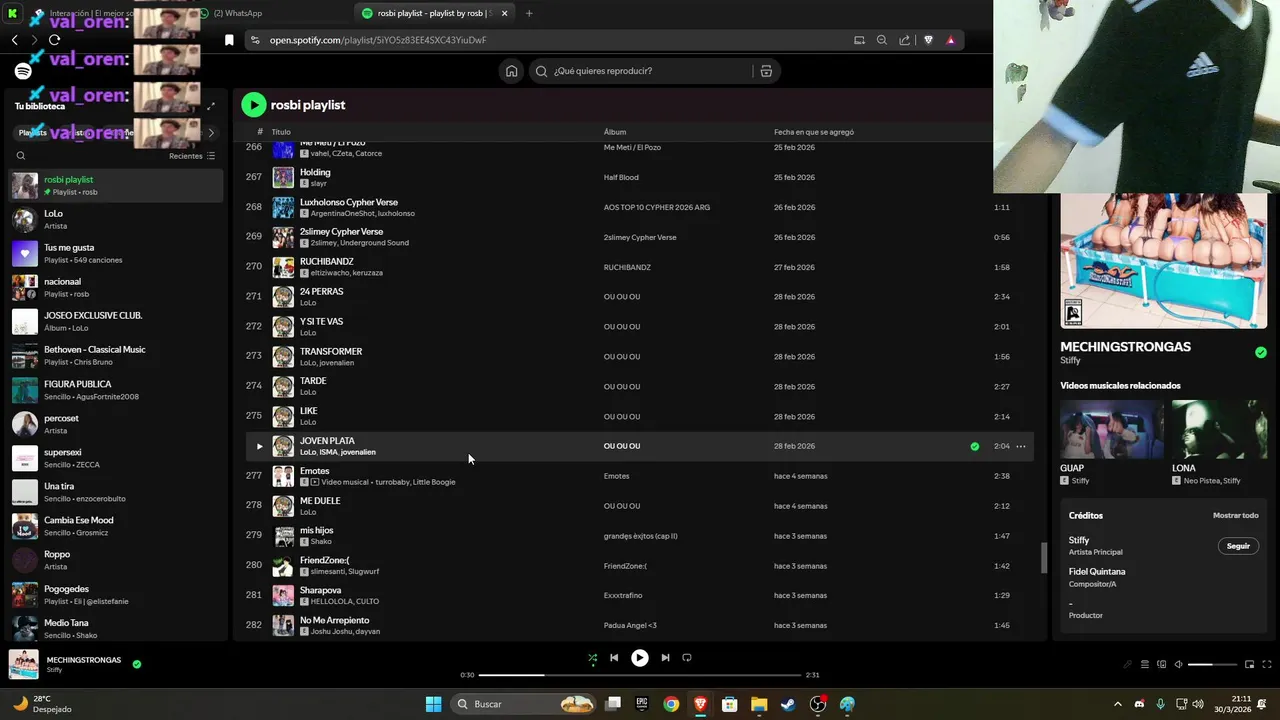The height and width of the screenshot is (720, 1280).
Task: Click the zoom magnifier in address bar
Action: (x=882, y=40)
